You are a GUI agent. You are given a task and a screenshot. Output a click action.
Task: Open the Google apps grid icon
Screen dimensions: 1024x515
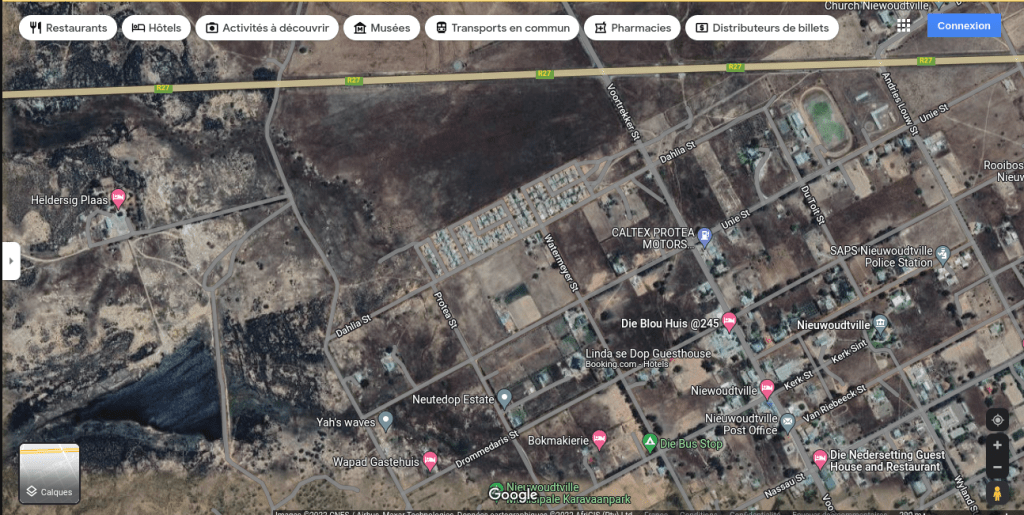(x=904, y=26)
